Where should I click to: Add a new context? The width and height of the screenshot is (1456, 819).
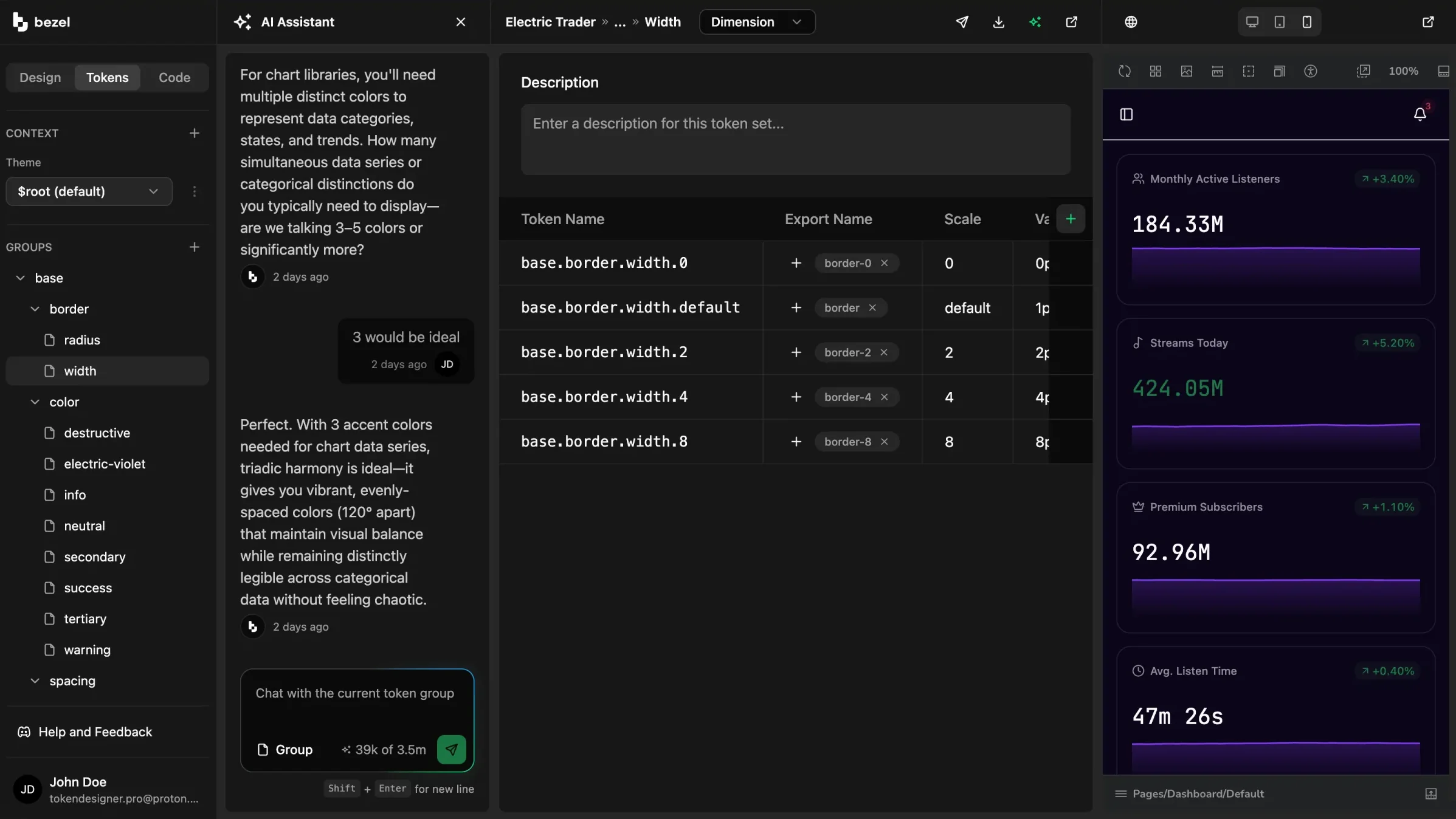195,133
